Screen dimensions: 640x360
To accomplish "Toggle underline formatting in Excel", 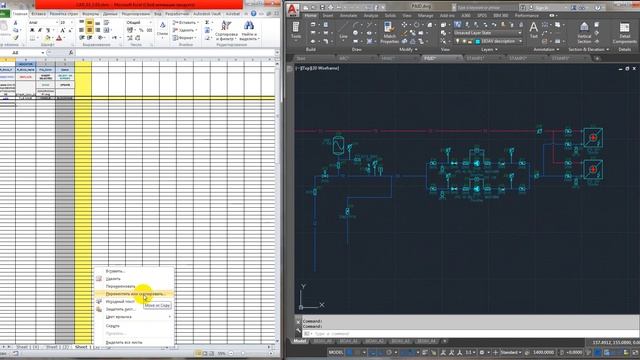I will pyautogui.click(x=47, y=30).
